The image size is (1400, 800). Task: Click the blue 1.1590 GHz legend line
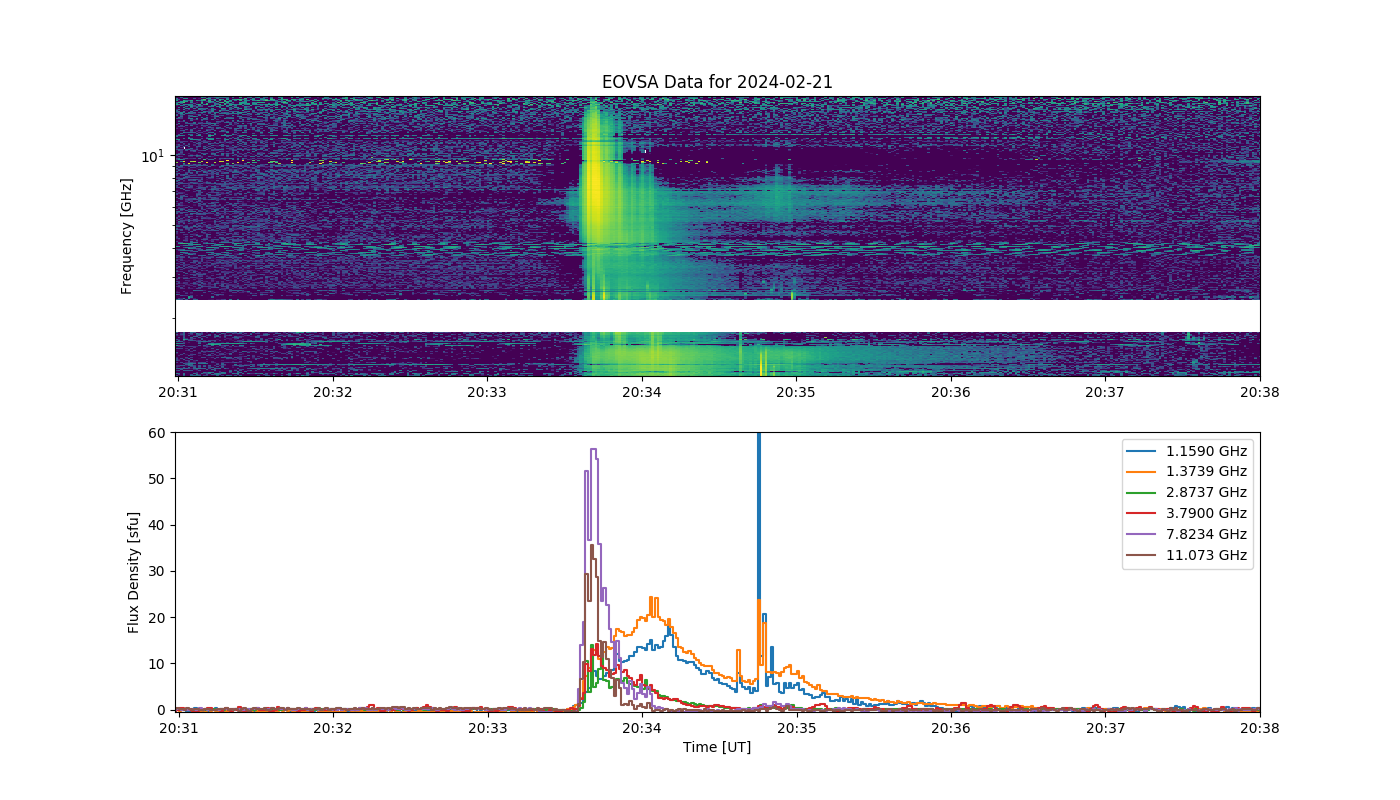(1142, 451)
